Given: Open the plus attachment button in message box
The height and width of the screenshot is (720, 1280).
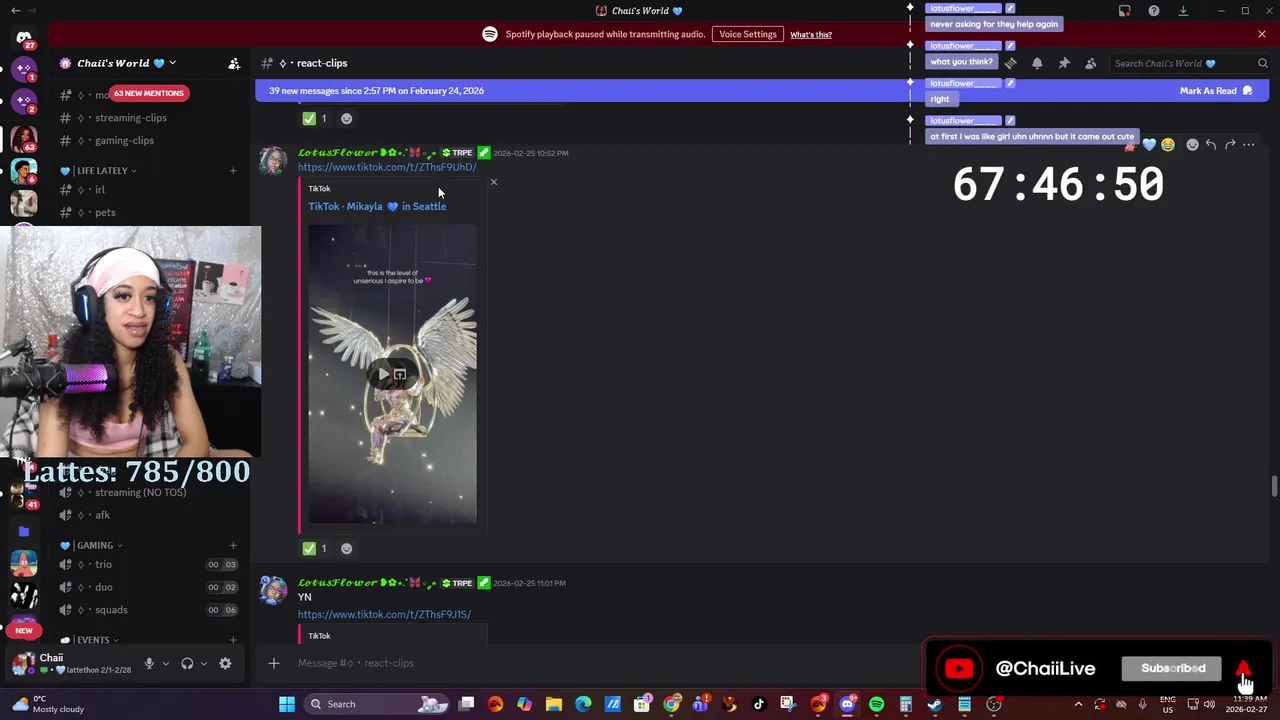Looking at the screenshot, I should pos(273,663).
